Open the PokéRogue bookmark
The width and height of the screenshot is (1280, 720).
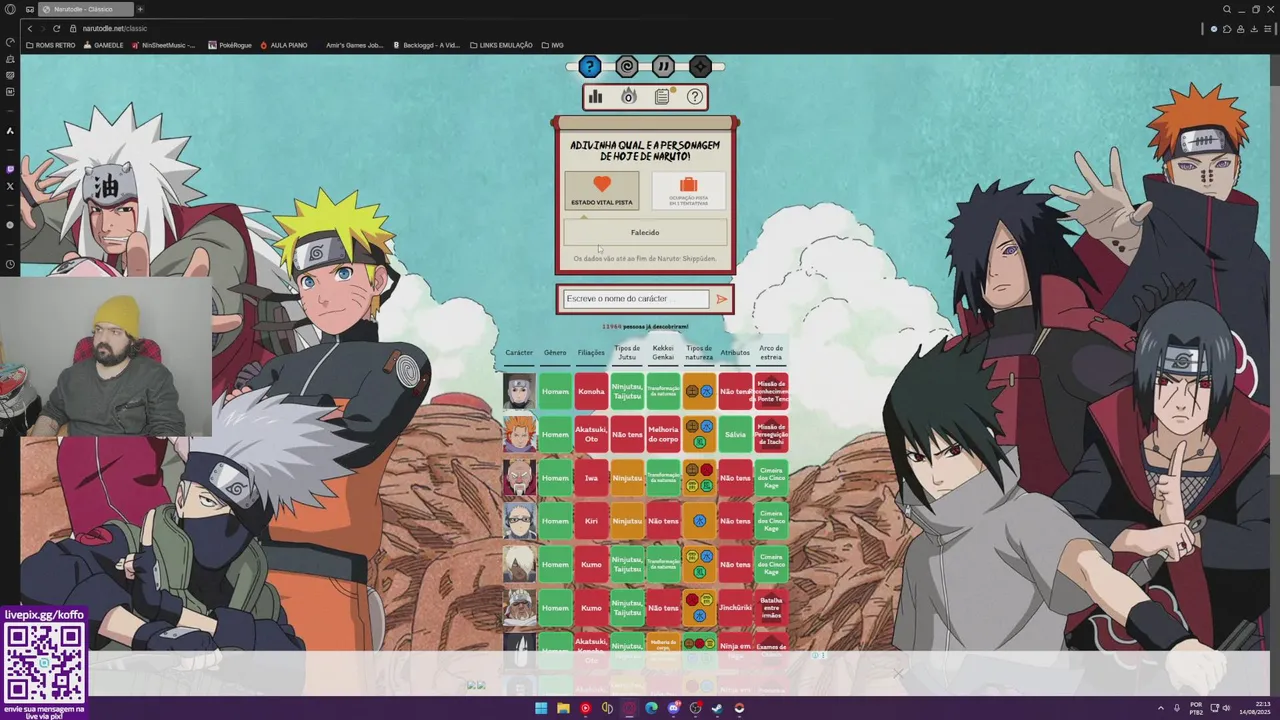(x=230, y=45)
